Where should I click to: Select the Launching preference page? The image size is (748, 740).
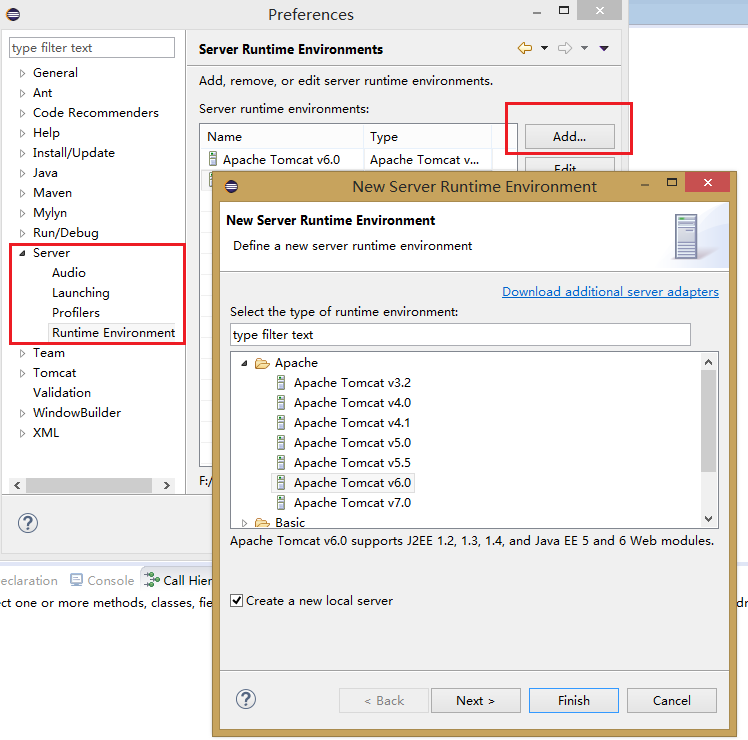(81, 292)
